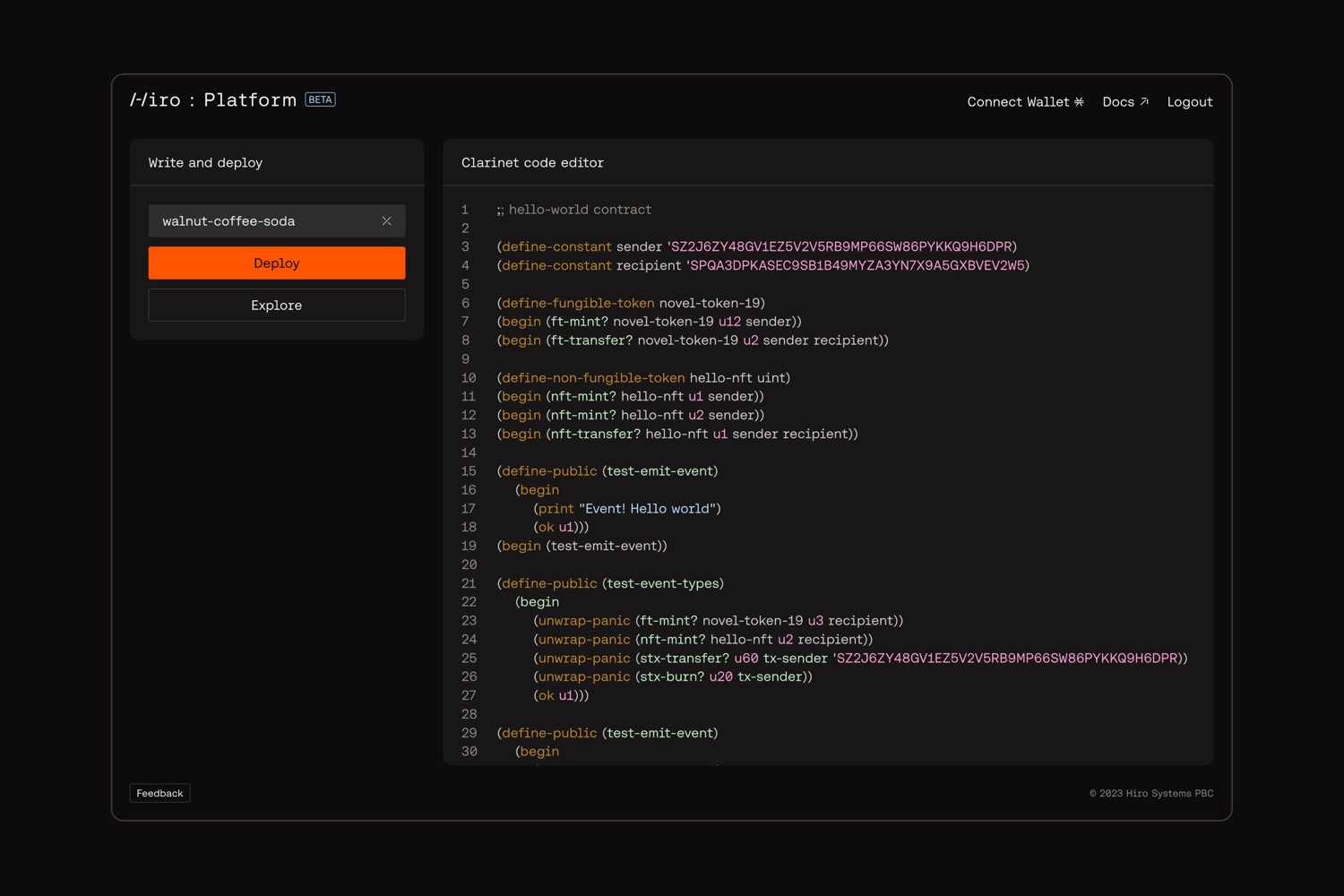The height and width of the screenshot is (896, 1344).
Task: Click the stx-burn? function on line 26
Action: coord(671,676)
